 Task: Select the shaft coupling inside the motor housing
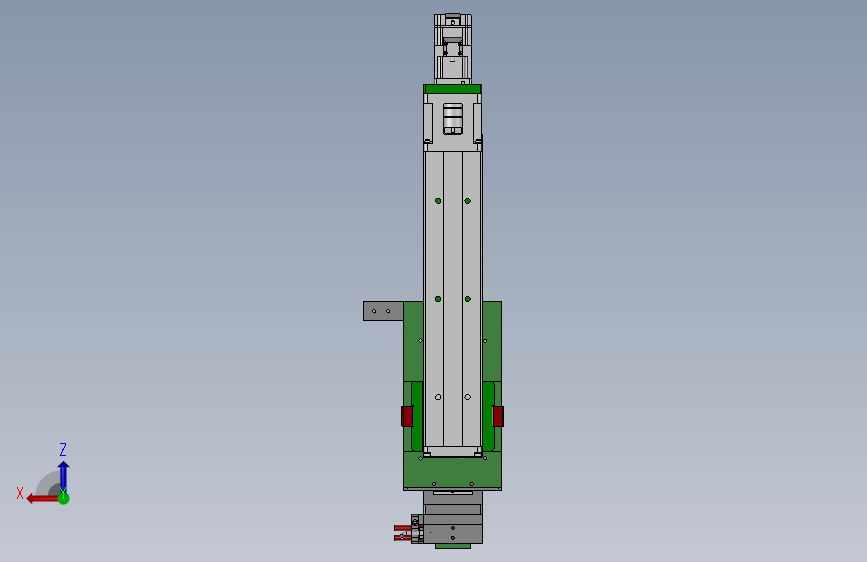453,118
